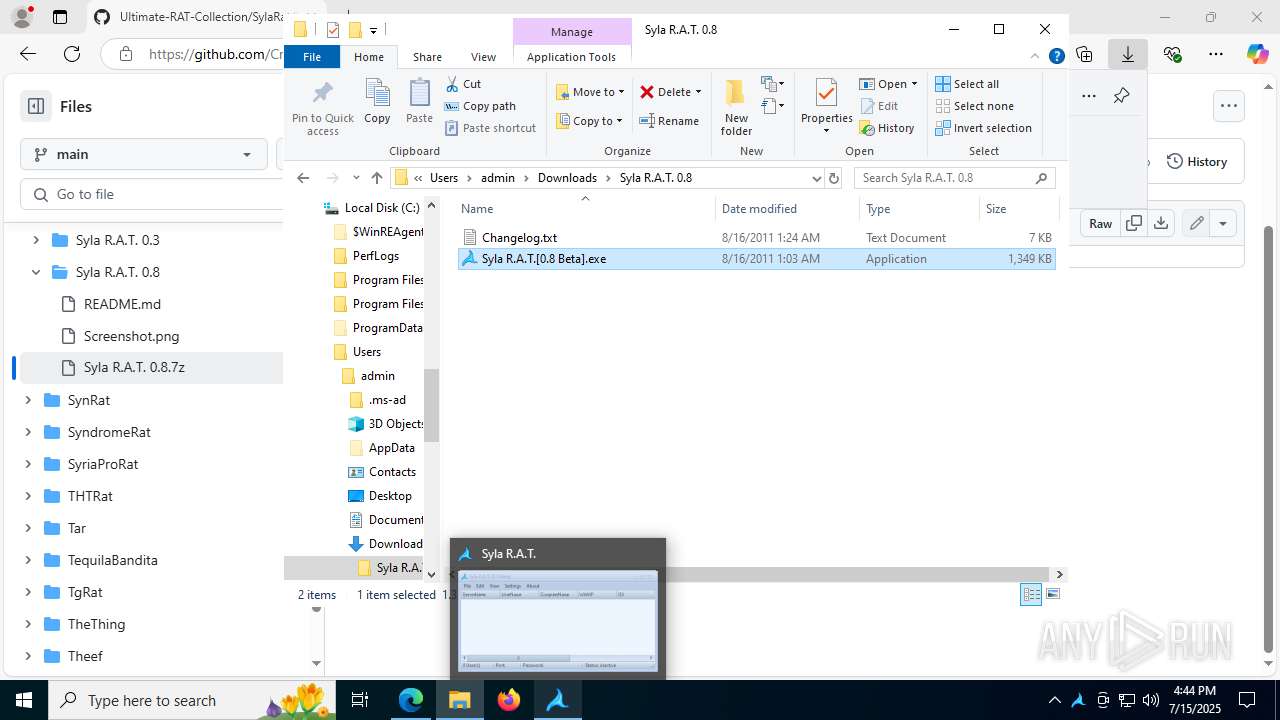This screenshot has height=720, width=1280.
Task: Click History in Open group
Action: click(x=886, y=128)
